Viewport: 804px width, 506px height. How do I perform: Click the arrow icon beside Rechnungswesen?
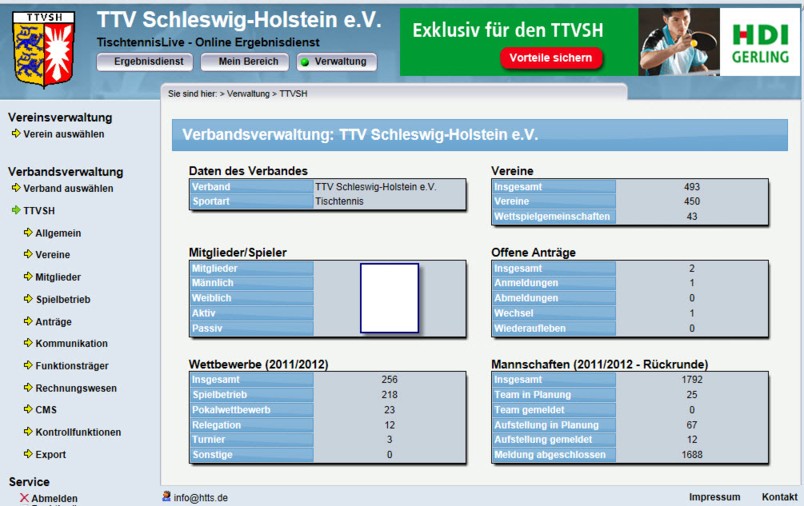(27, 388)
